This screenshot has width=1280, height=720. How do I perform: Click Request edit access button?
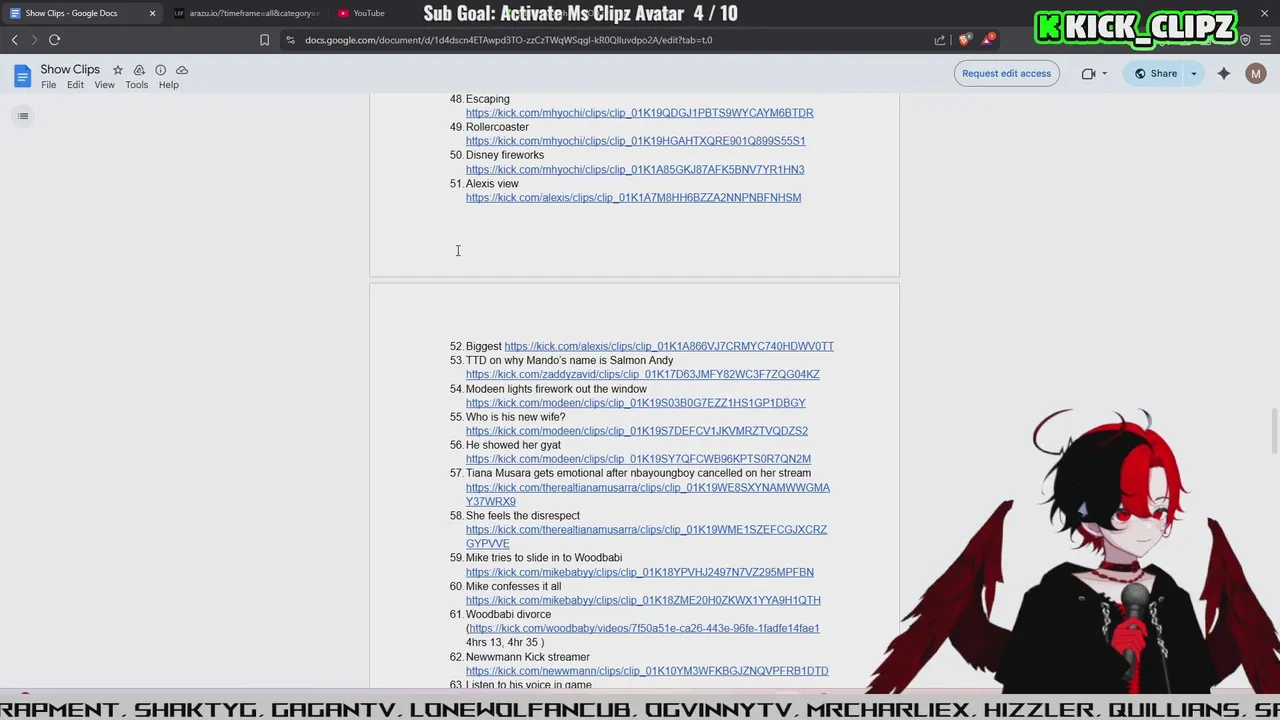(x=1006, y=73)
